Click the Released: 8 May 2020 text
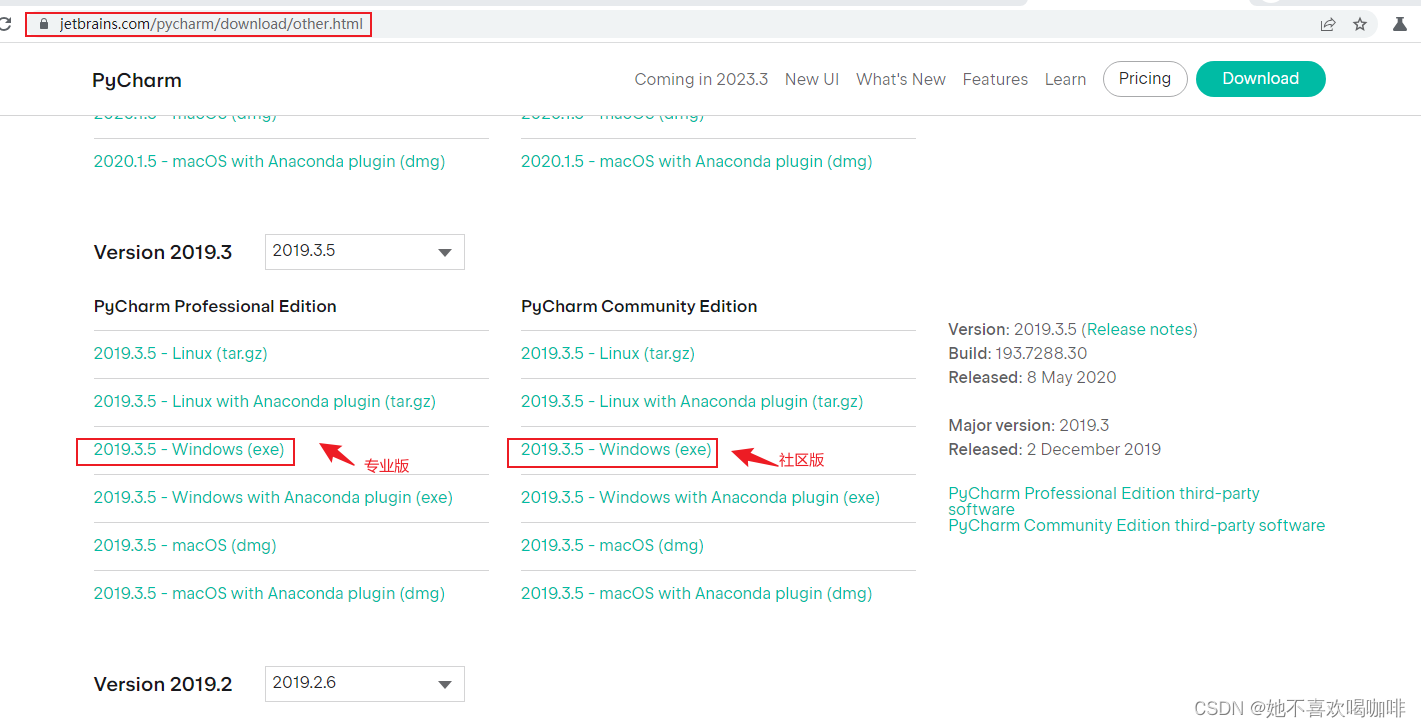This screenshot has width=1421, height=728. [x=1032, y=377]
